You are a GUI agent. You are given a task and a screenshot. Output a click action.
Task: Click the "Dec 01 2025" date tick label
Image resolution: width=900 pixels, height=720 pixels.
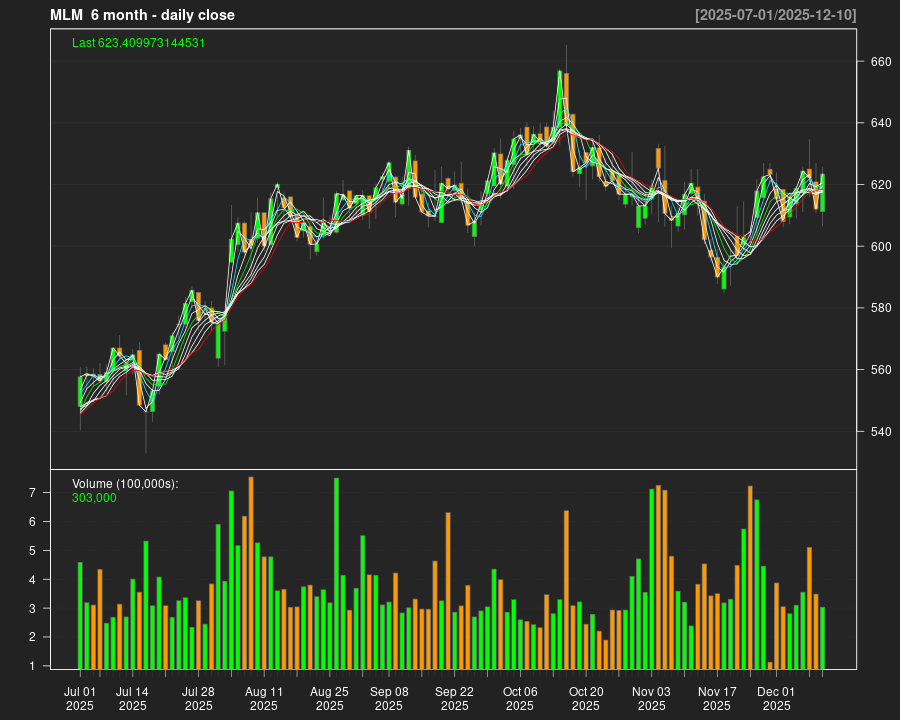[776, 698]
